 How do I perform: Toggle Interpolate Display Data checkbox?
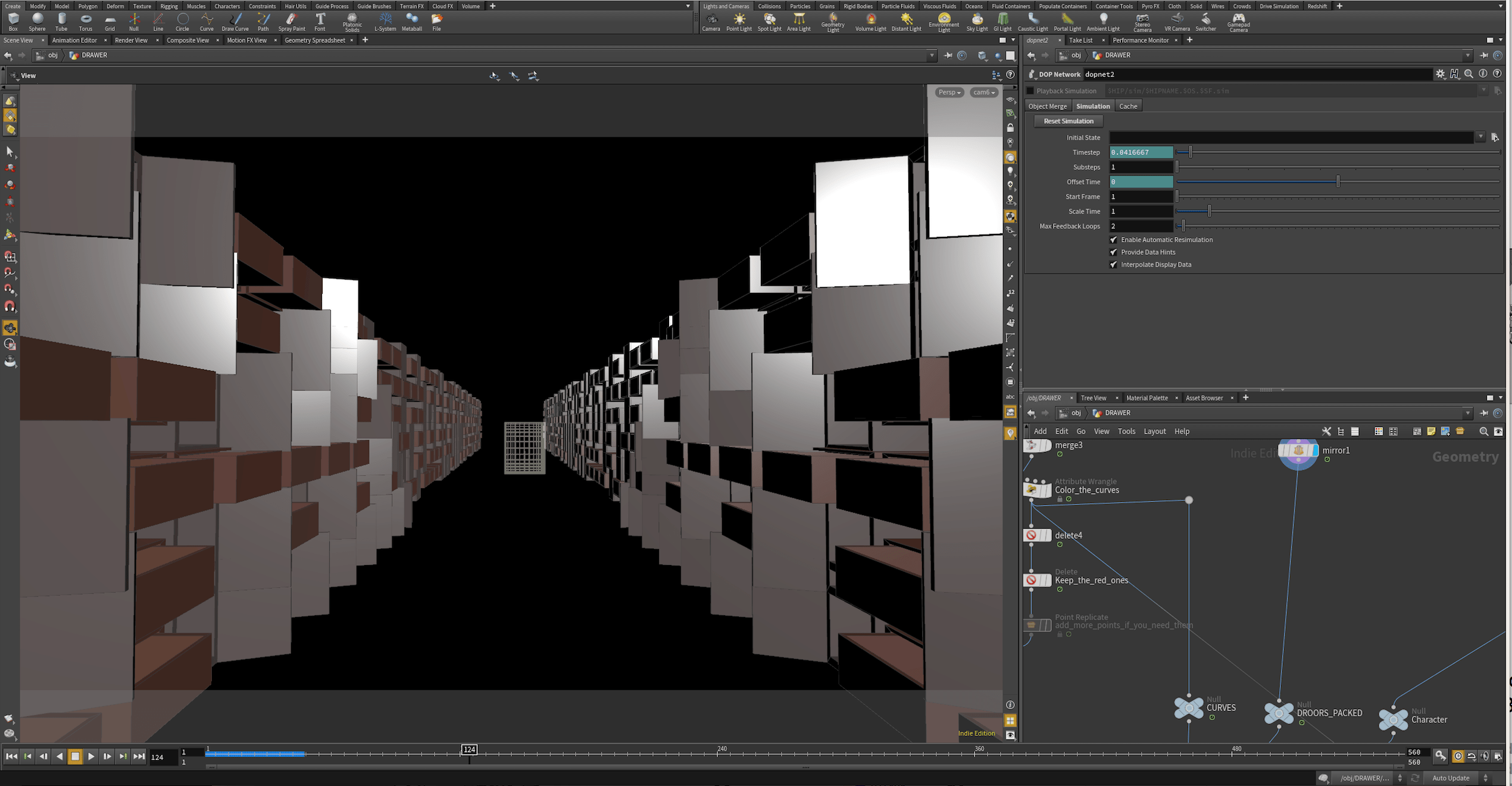[1113, 265]
